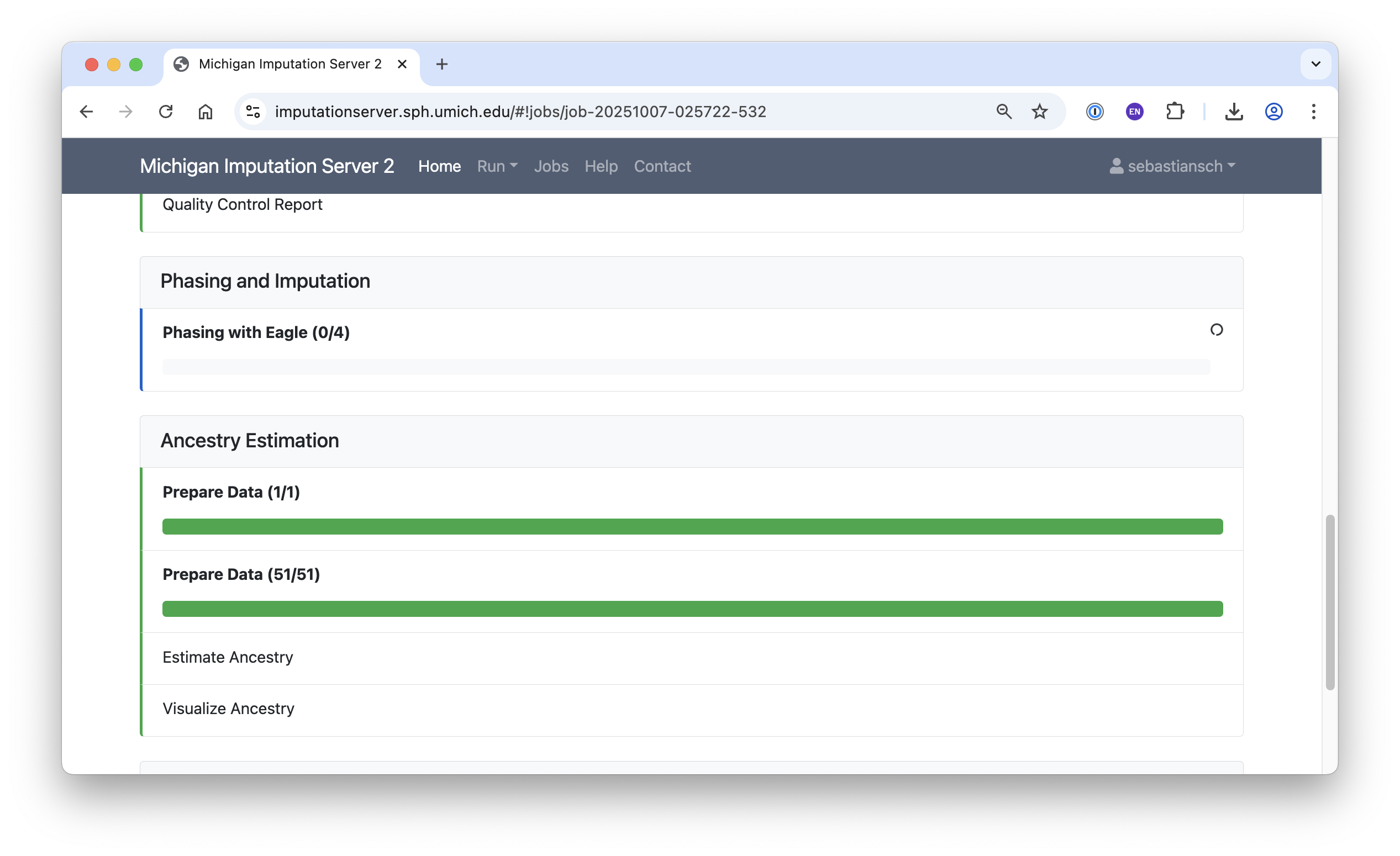Open the Chrome profile icon
Screen dimensions: 1400x856
1273,112
